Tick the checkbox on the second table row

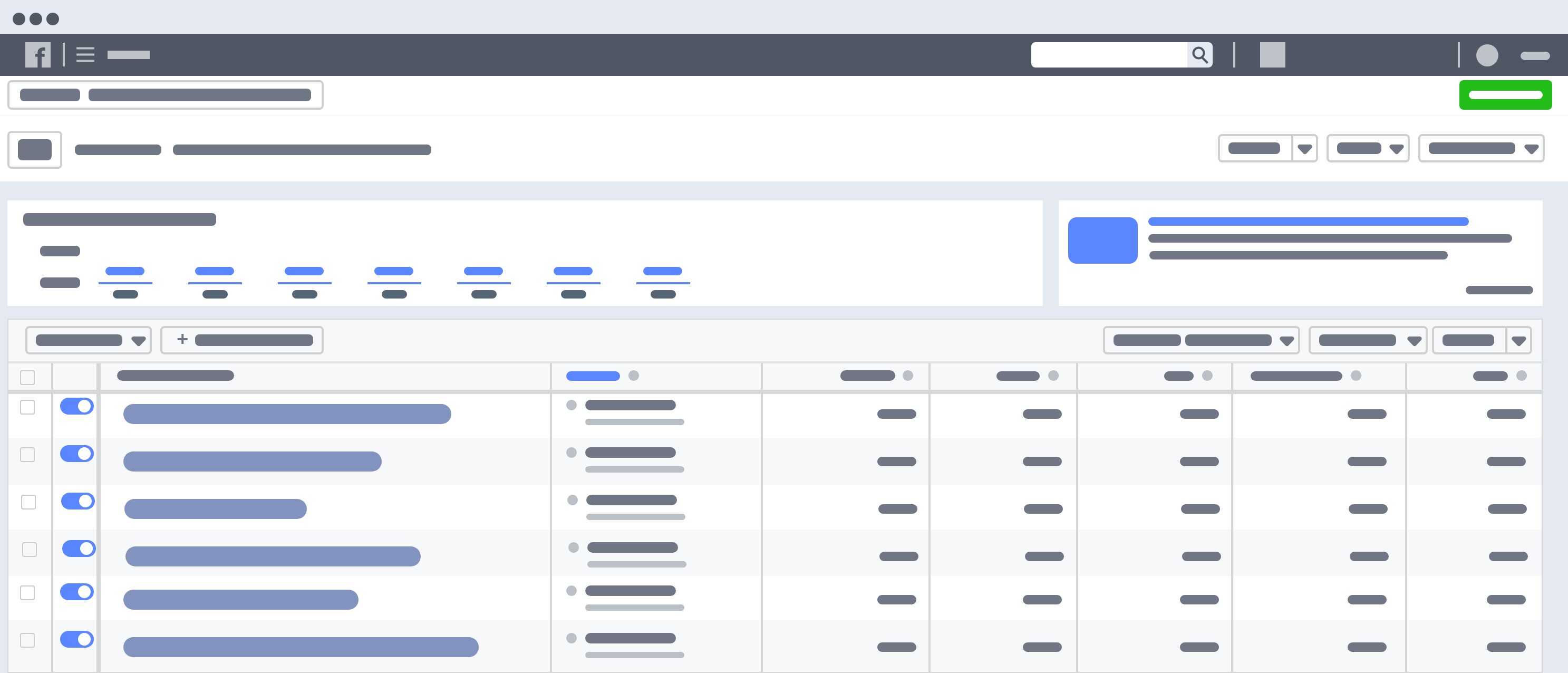click(27, 454)
